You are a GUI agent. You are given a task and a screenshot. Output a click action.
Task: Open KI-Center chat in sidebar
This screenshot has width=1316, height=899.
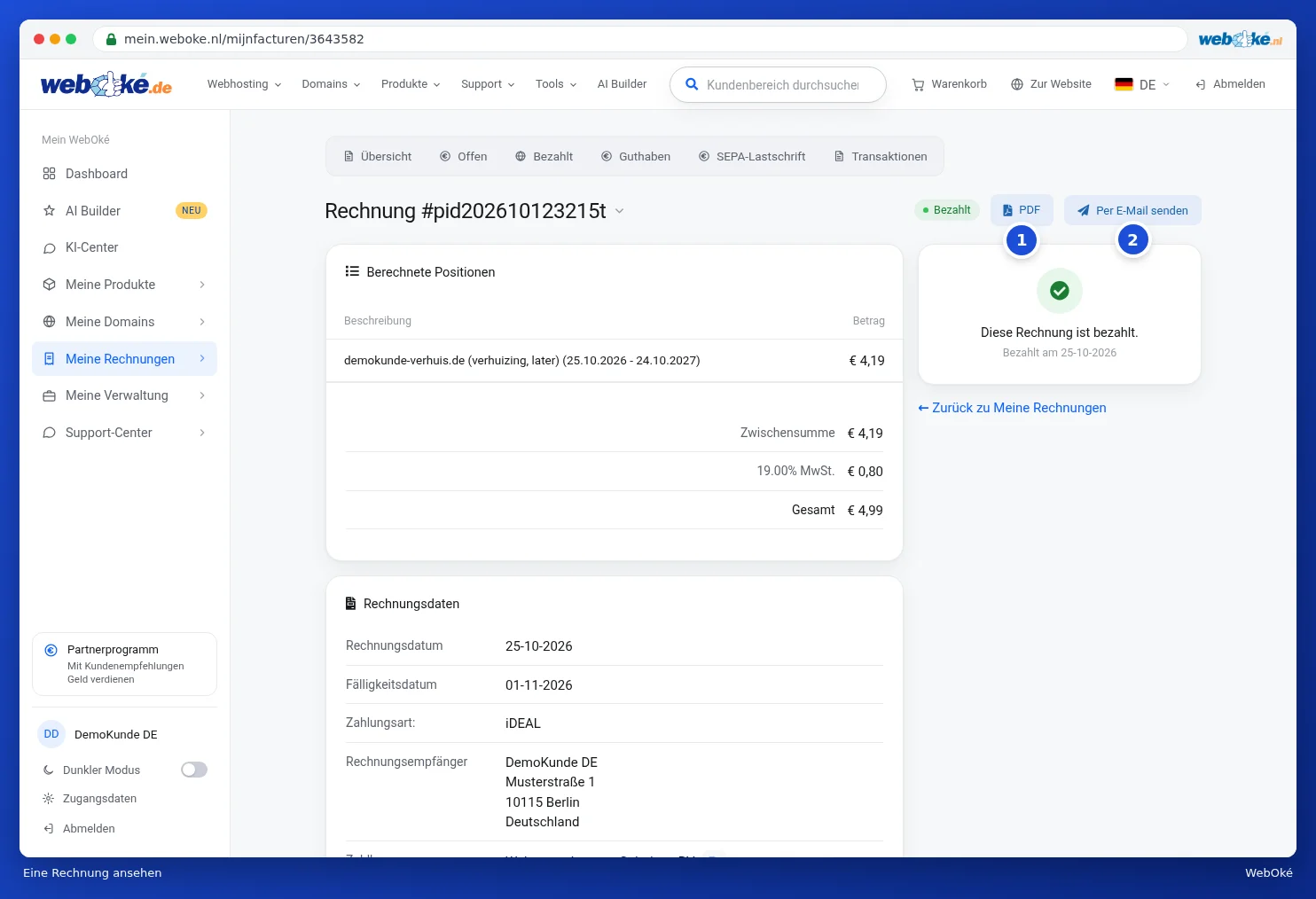tap(124, 247)
